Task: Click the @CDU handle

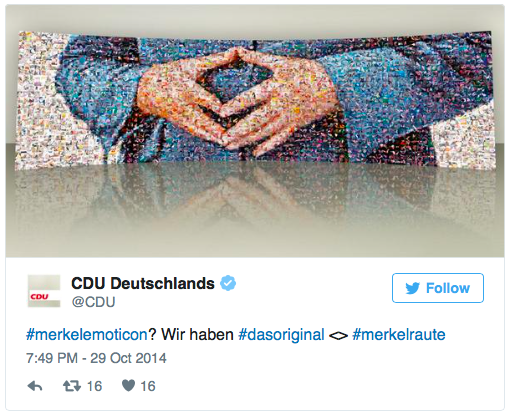Action: pyautogui.click(x=93, y=302)
